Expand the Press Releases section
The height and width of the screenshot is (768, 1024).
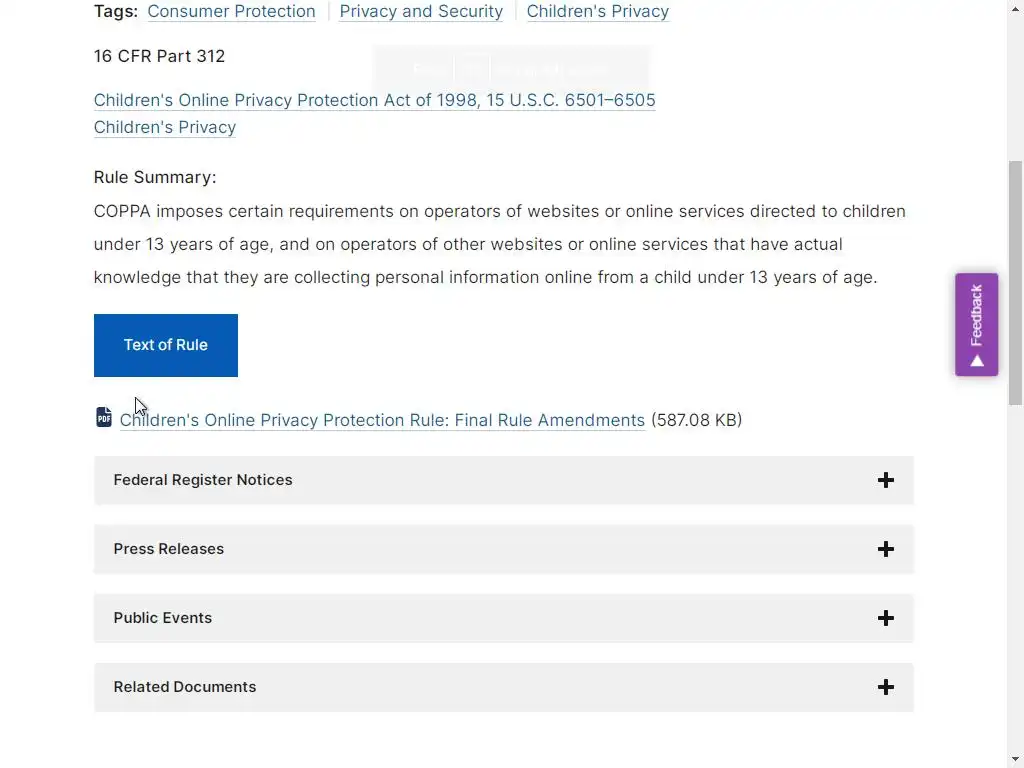pyautogui.click(x=169, y=550)
